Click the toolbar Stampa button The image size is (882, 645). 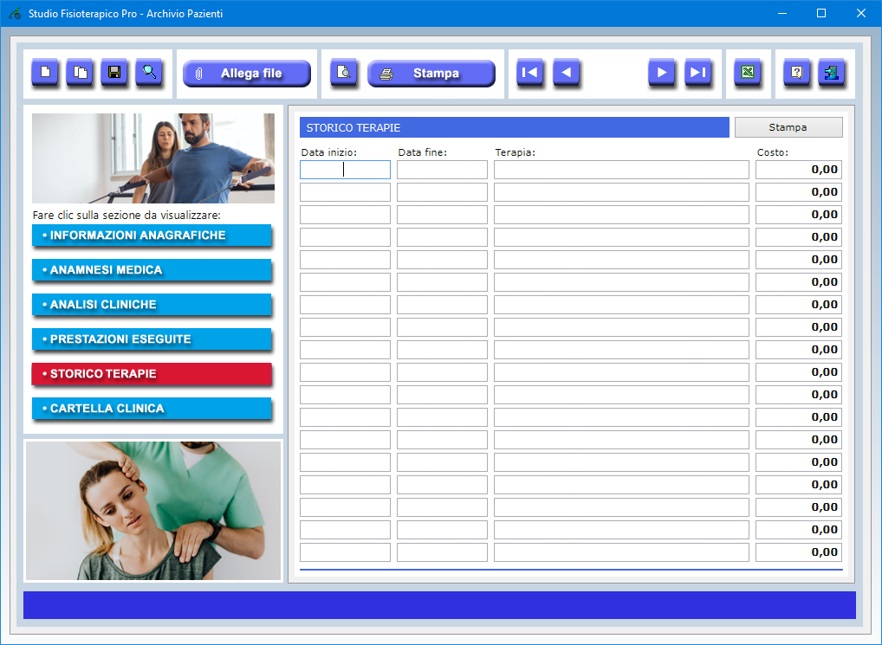(x=431, y=73)
